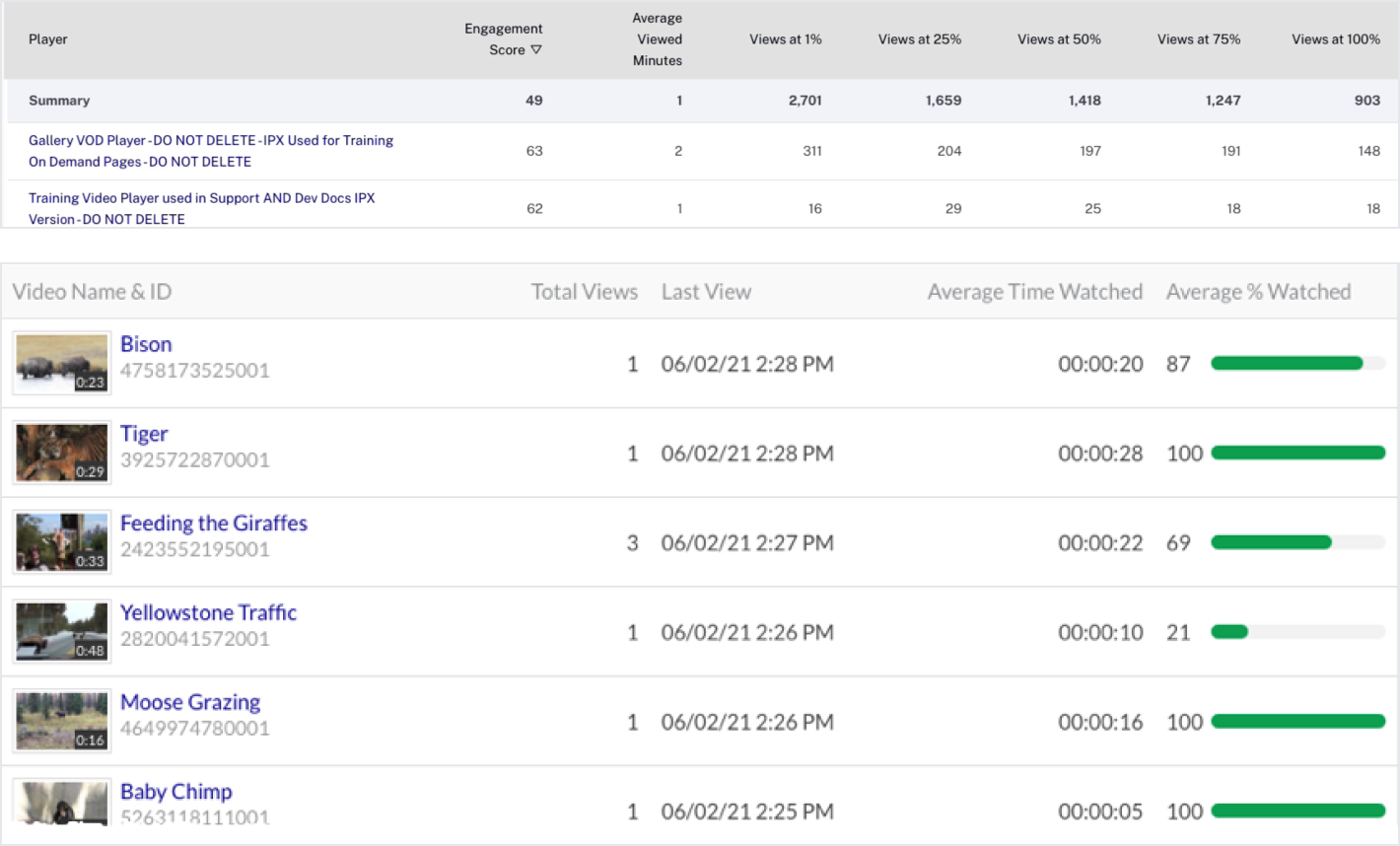Click the Last View column header
Screen dimensions: 1400x846
pos(706,292)
